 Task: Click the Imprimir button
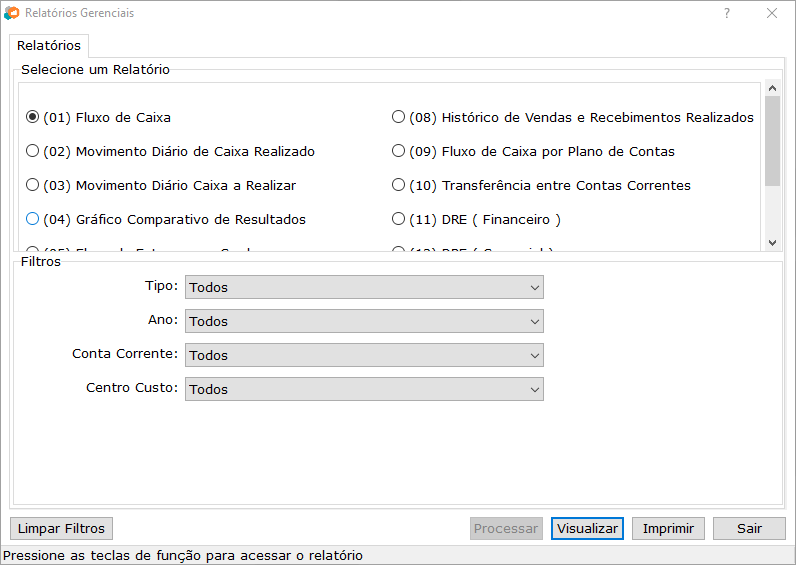(673, 528)
